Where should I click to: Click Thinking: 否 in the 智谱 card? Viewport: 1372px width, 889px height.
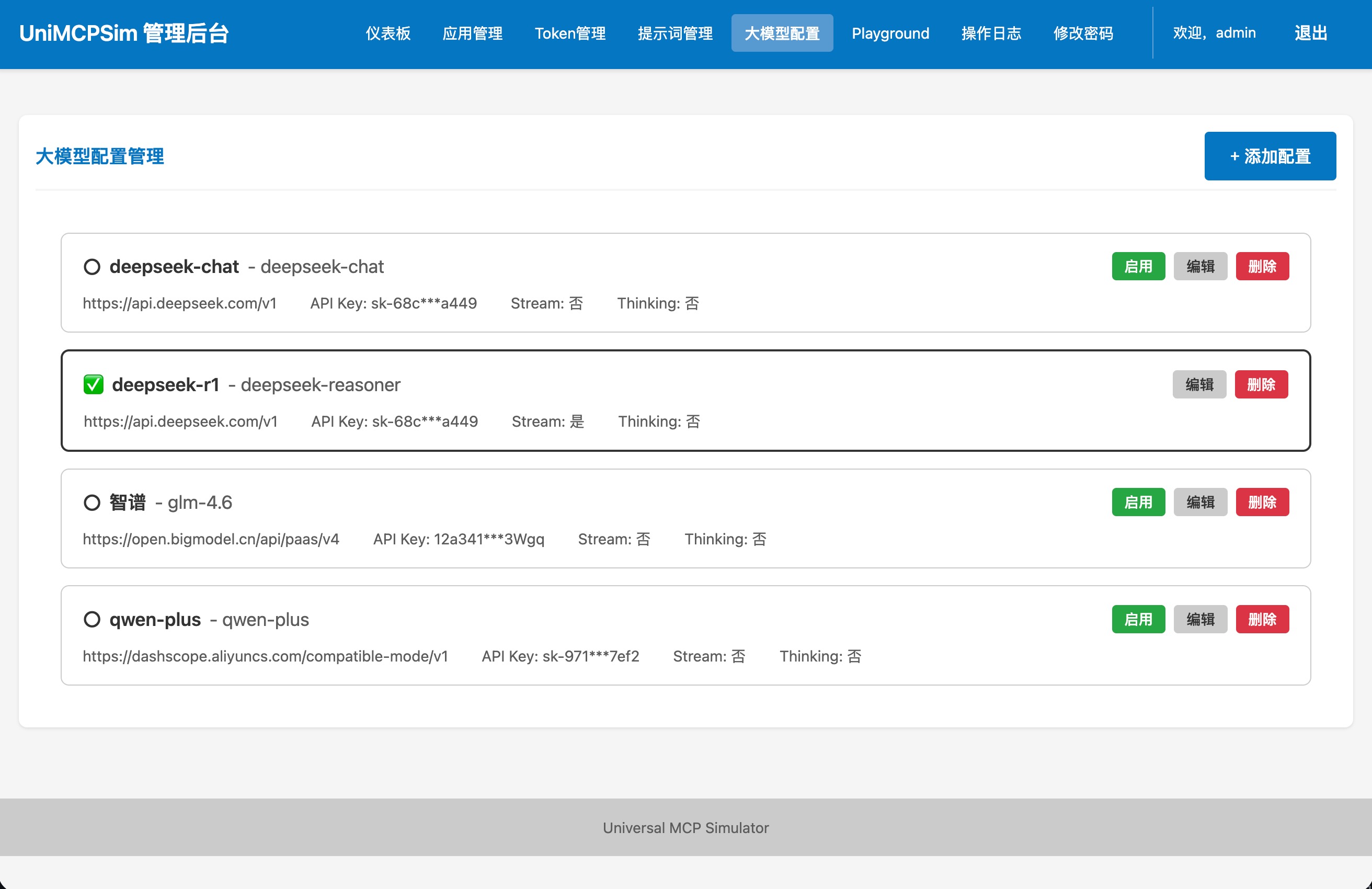(726, 539)
